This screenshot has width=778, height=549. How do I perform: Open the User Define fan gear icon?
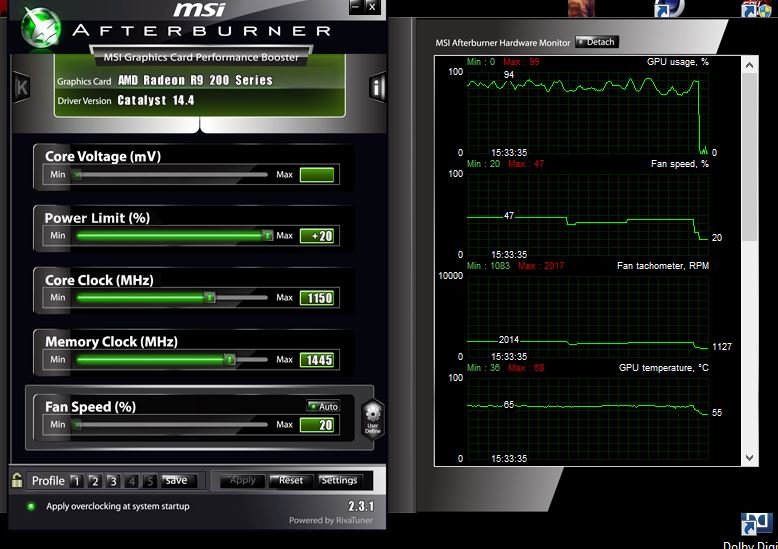373,418
